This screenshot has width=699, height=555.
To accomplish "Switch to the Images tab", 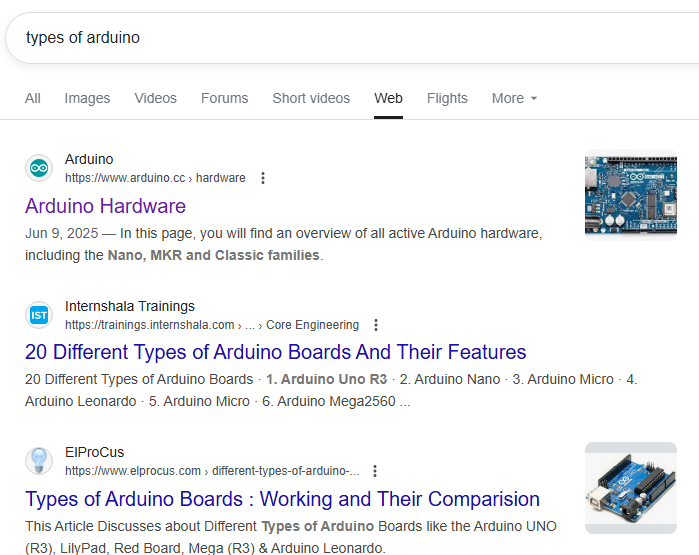I will pos(87,98).
